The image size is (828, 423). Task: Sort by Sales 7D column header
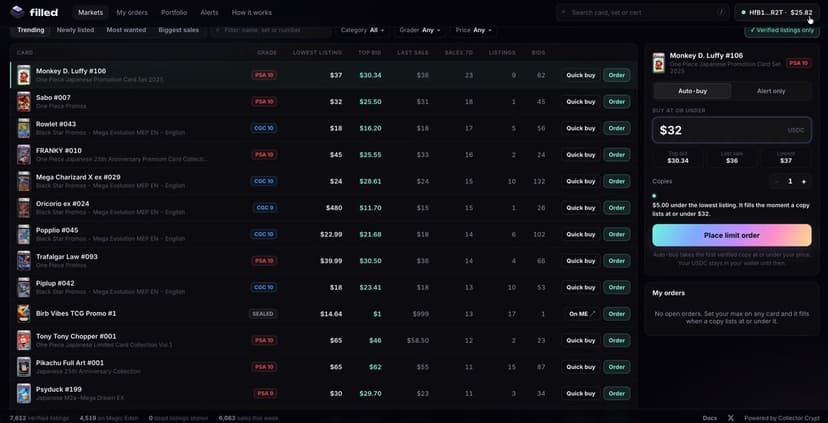[458, 53]
